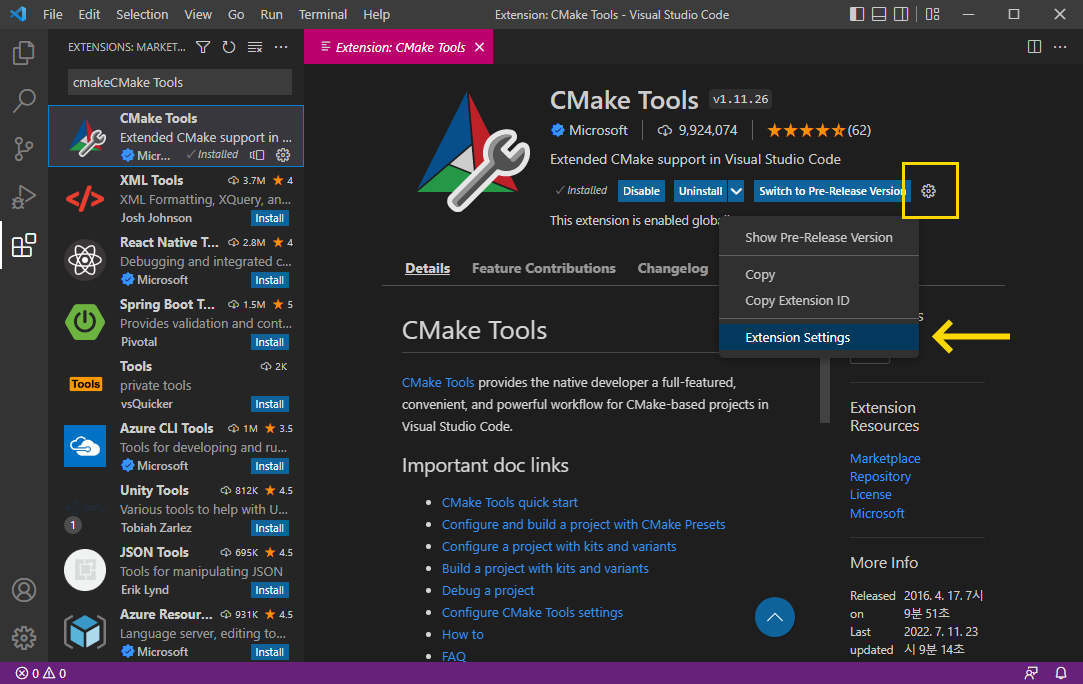This screenshot has width=1083, height=684.
Task: Select Copy in the context menu
Action: [x=818, y=275]
